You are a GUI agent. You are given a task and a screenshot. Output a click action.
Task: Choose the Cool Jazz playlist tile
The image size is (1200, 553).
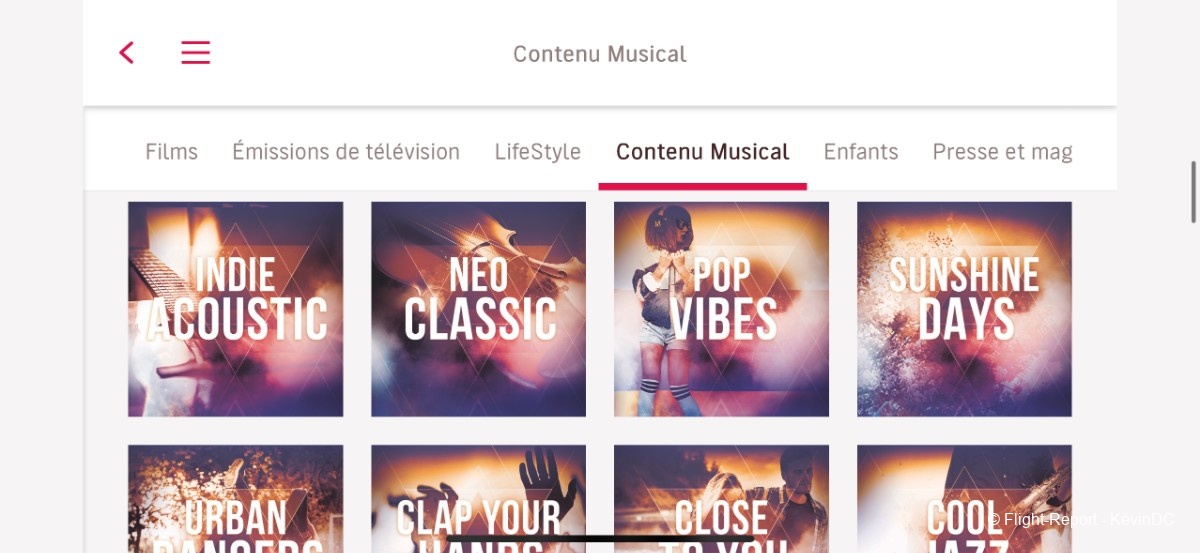pyautogui.click(x=965, y=499)
